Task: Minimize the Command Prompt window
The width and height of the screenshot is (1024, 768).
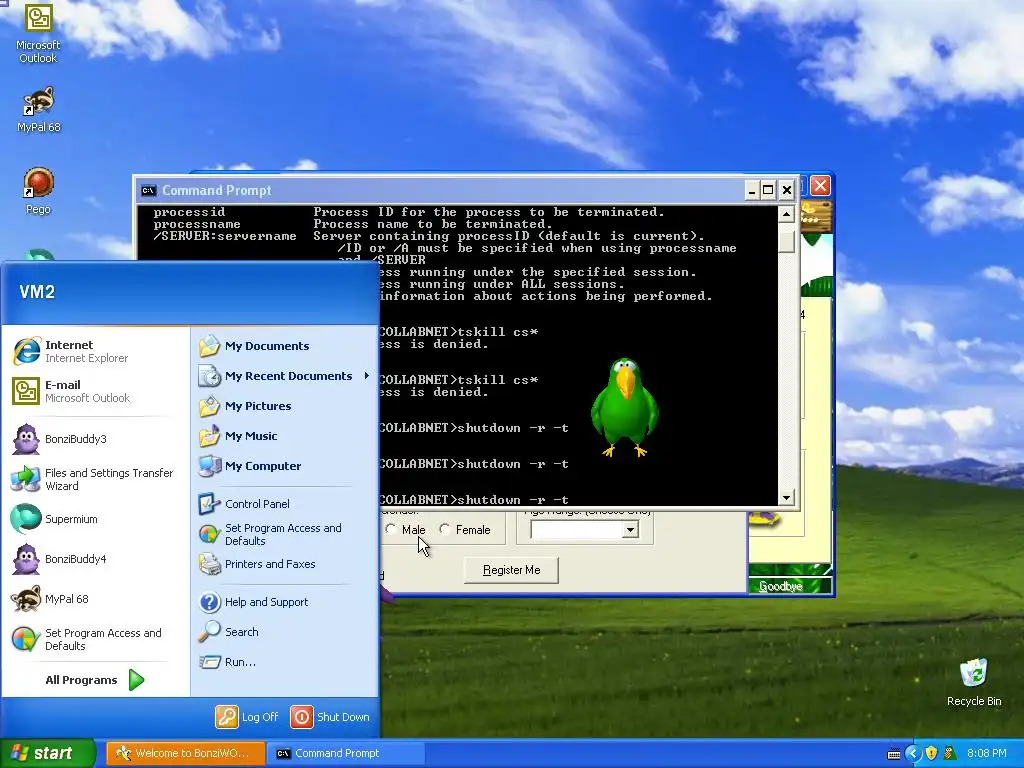Action: pos(752,190)
